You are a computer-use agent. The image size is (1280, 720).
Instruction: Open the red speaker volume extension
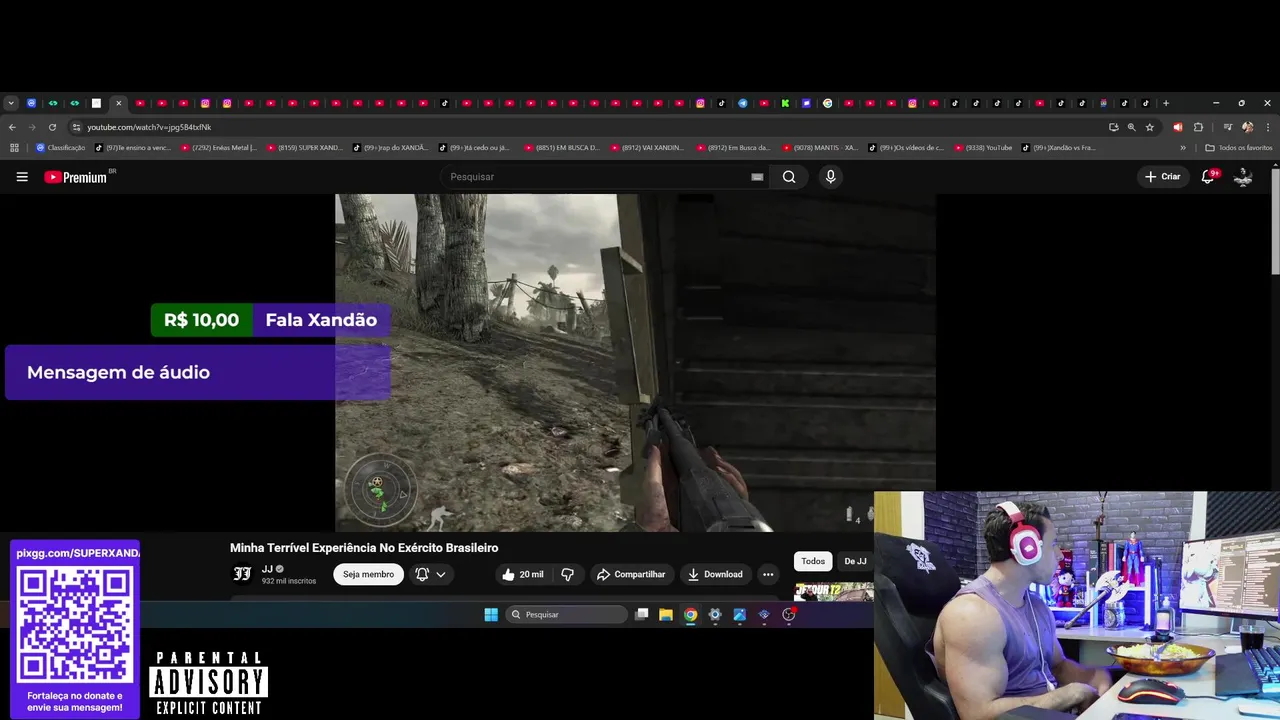tap(1177, 127)
